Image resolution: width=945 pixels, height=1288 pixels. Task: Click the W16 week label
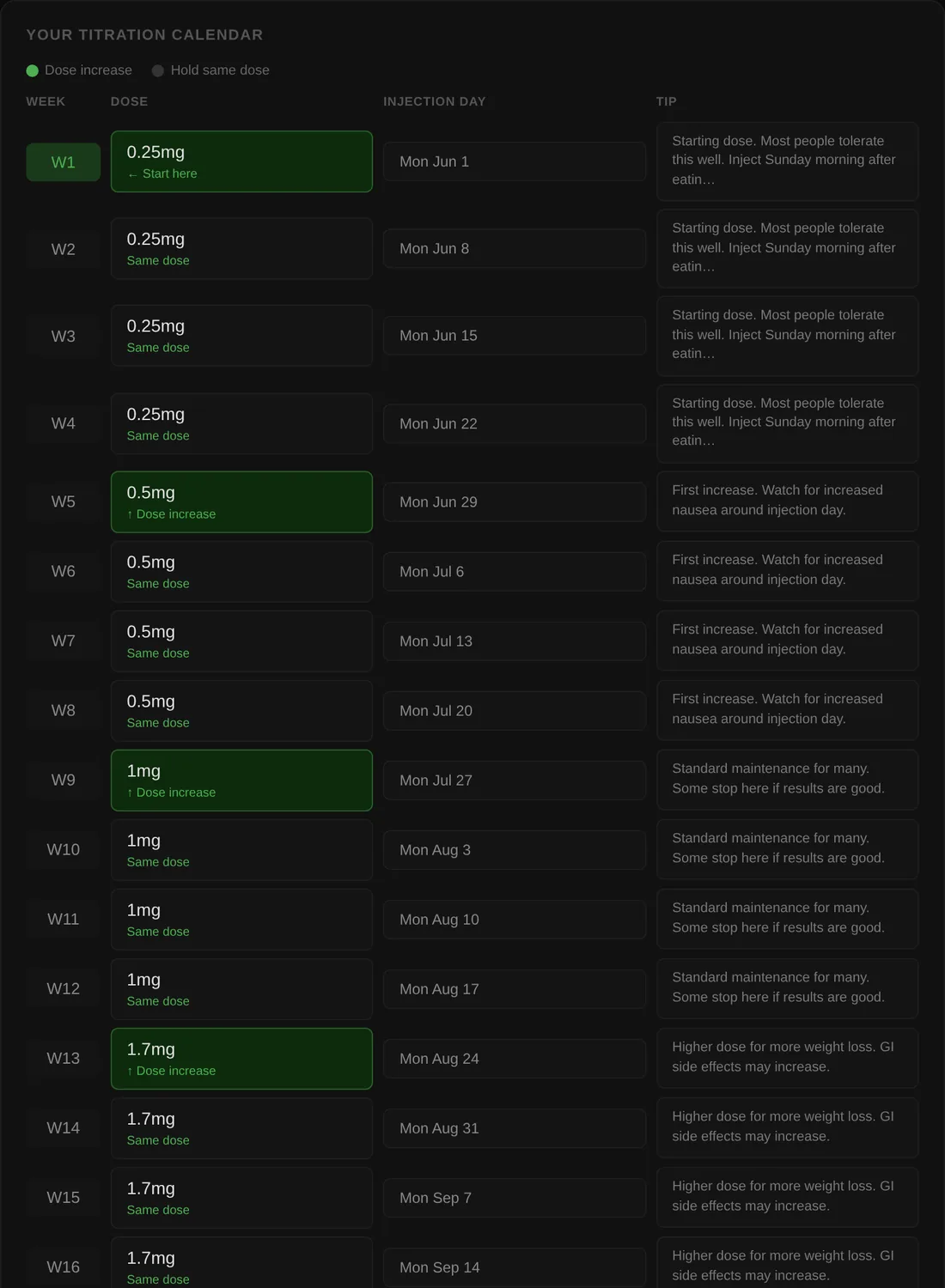coord(64,1267)
